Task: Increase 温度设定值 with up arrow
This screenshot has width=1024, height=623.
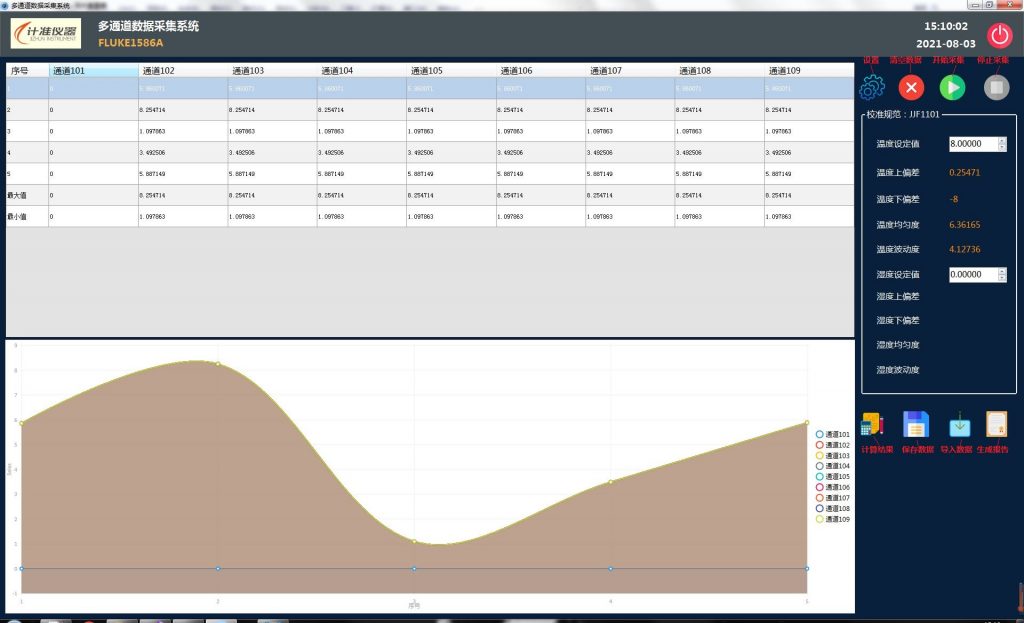Action: tap(1002, 140)
